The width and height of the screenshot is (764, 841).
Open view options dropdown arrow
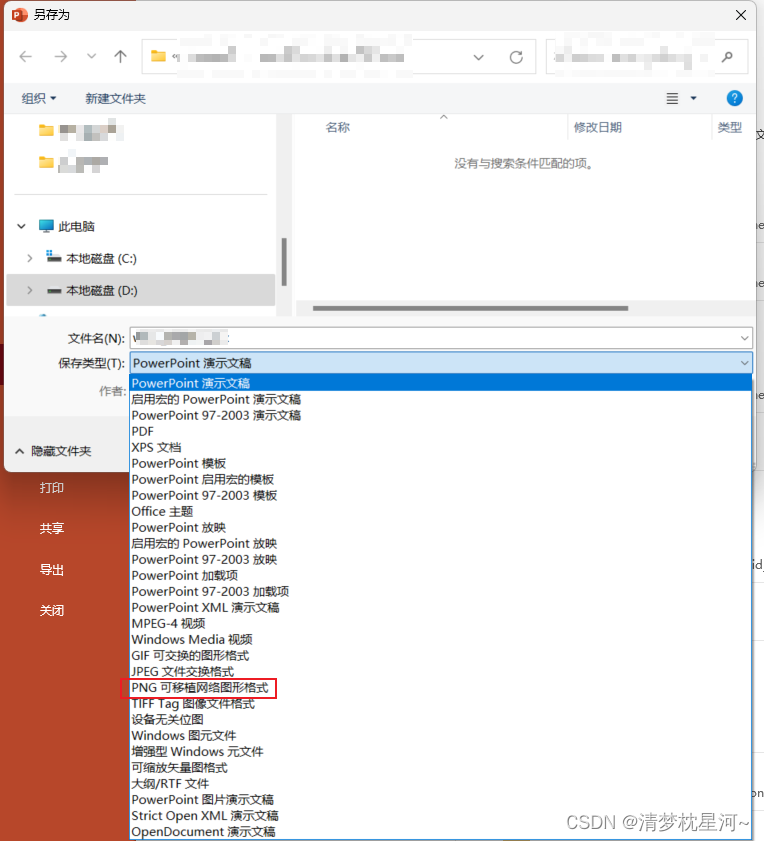click(x=693, y=98)
